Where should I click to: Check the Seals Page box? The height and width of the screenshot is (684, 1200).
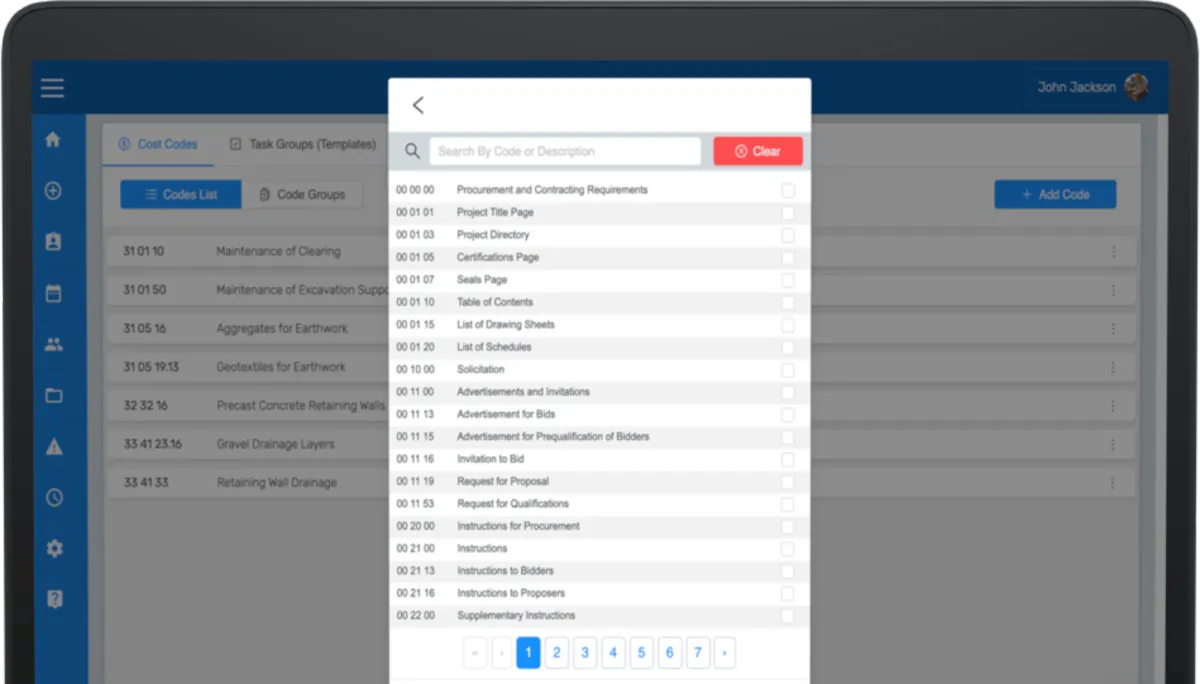[x=788, y=280]
